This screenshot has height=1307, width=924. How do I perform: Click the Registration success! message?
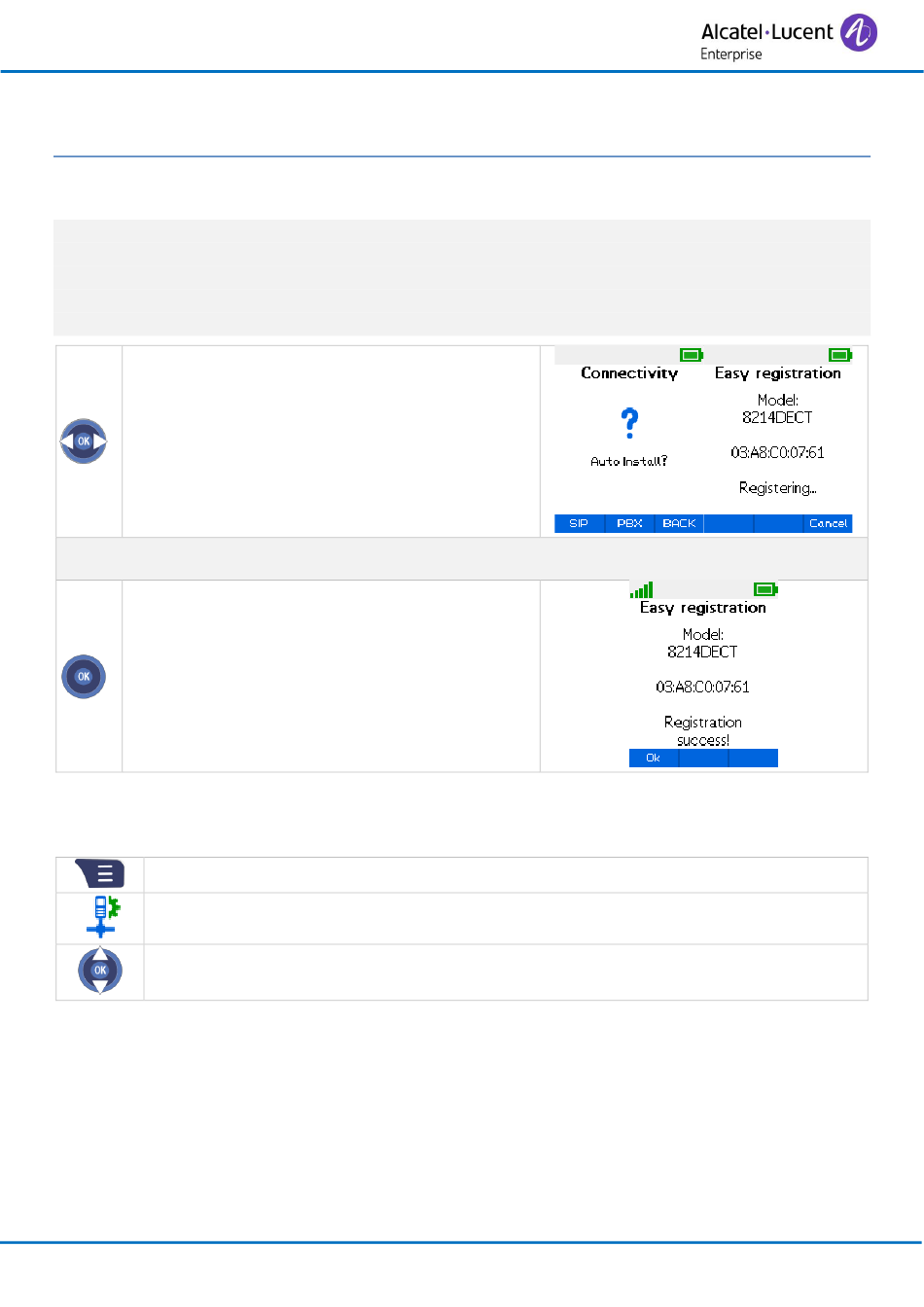[x=703, y=731]
